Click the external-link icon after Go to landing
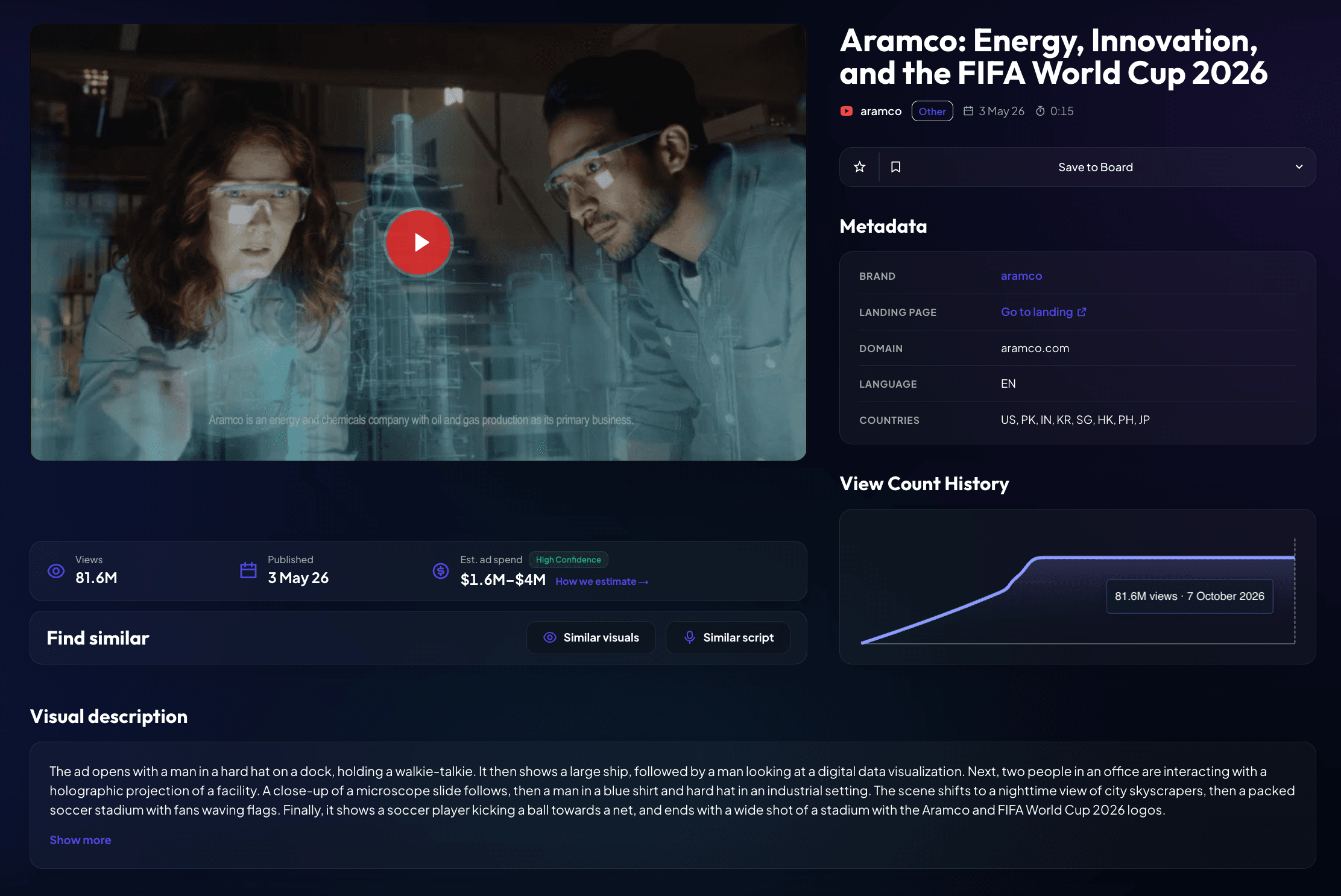1341x896 pixels. coord(1082,312)
